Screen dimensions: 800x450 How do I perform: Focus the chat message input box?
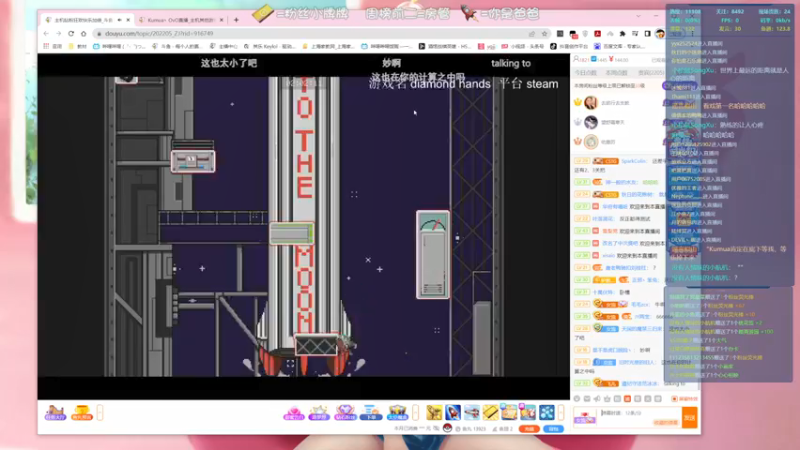(x=640, y=417)
